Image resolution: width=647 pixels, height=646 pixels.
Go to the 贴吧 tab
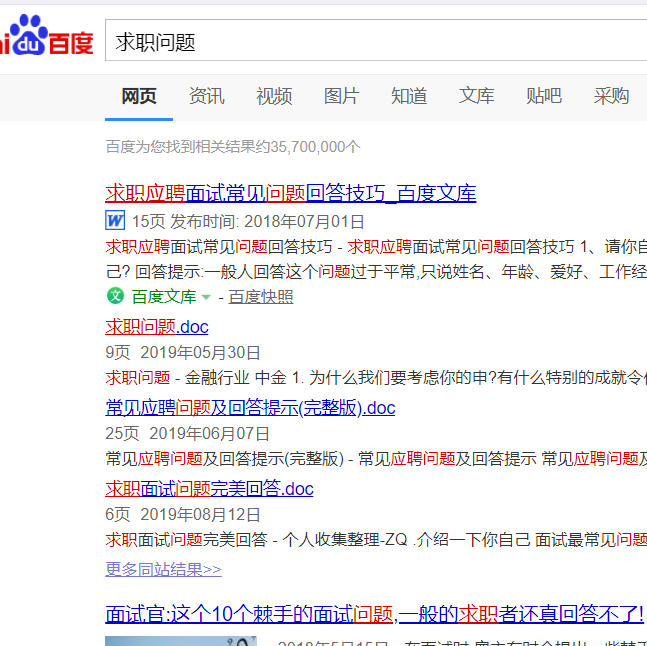point(544,96)
